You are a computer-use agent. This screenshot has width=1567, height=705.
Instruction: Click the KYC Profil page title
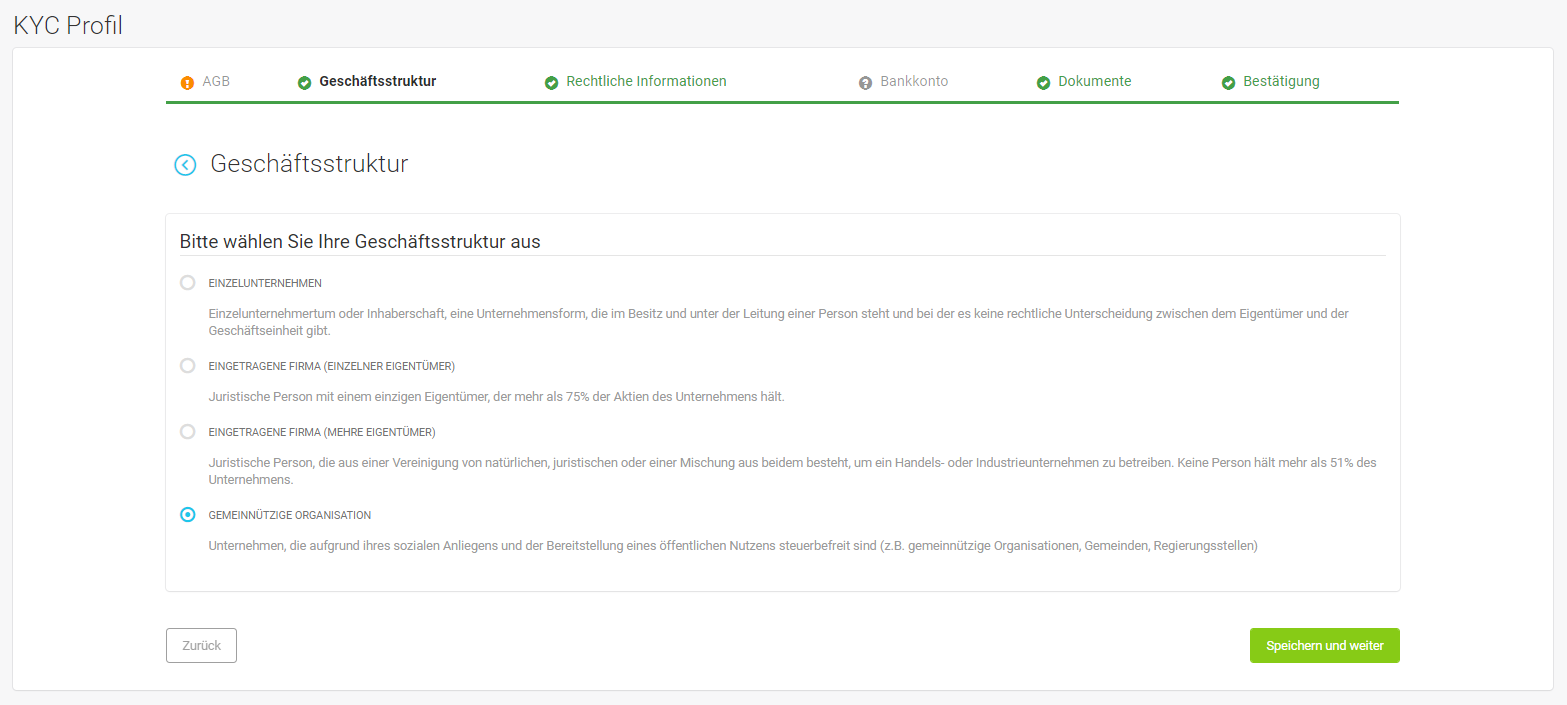click(67, 24)
